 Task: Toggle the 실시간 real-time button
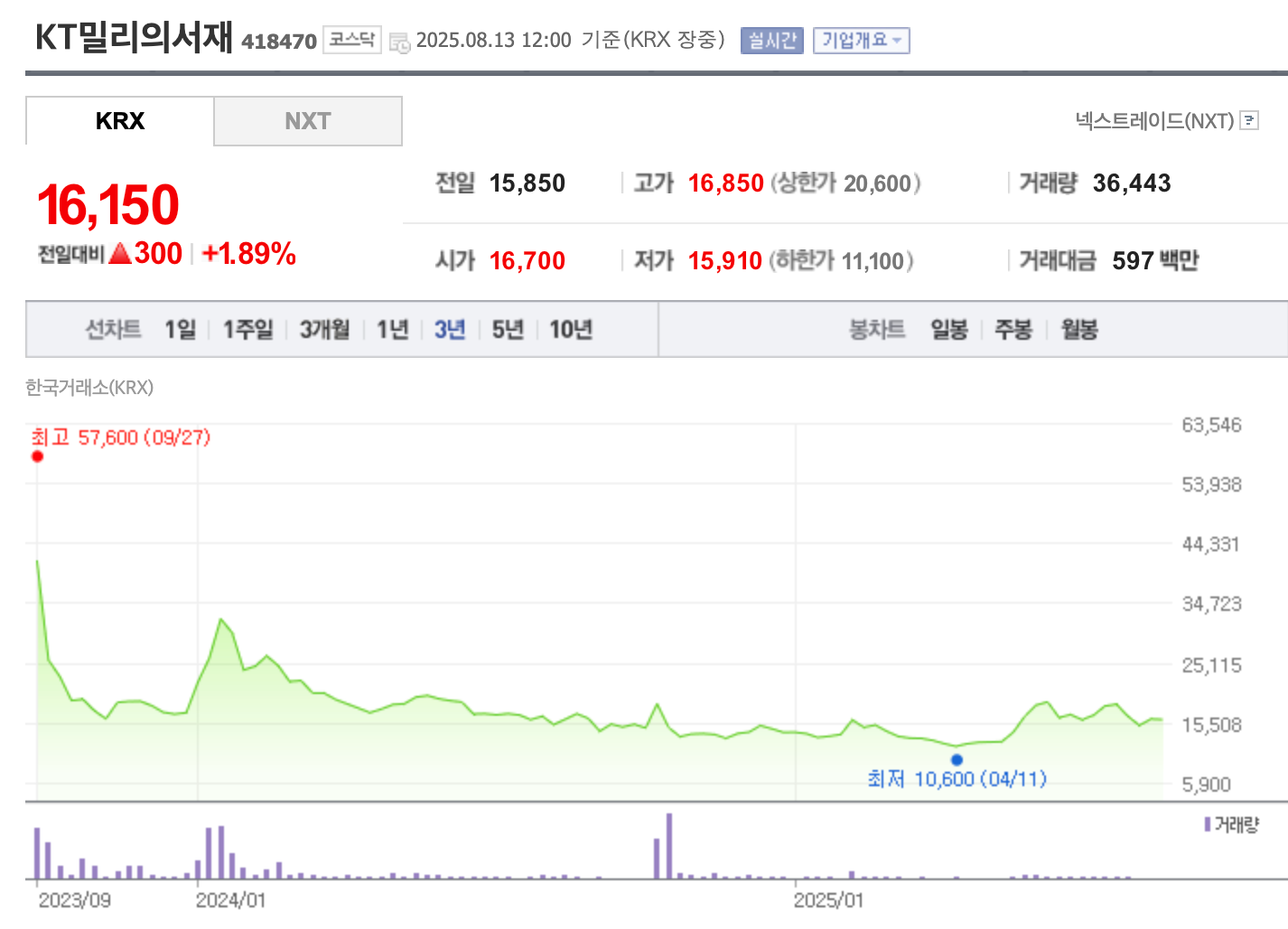(x=771, y=41)
